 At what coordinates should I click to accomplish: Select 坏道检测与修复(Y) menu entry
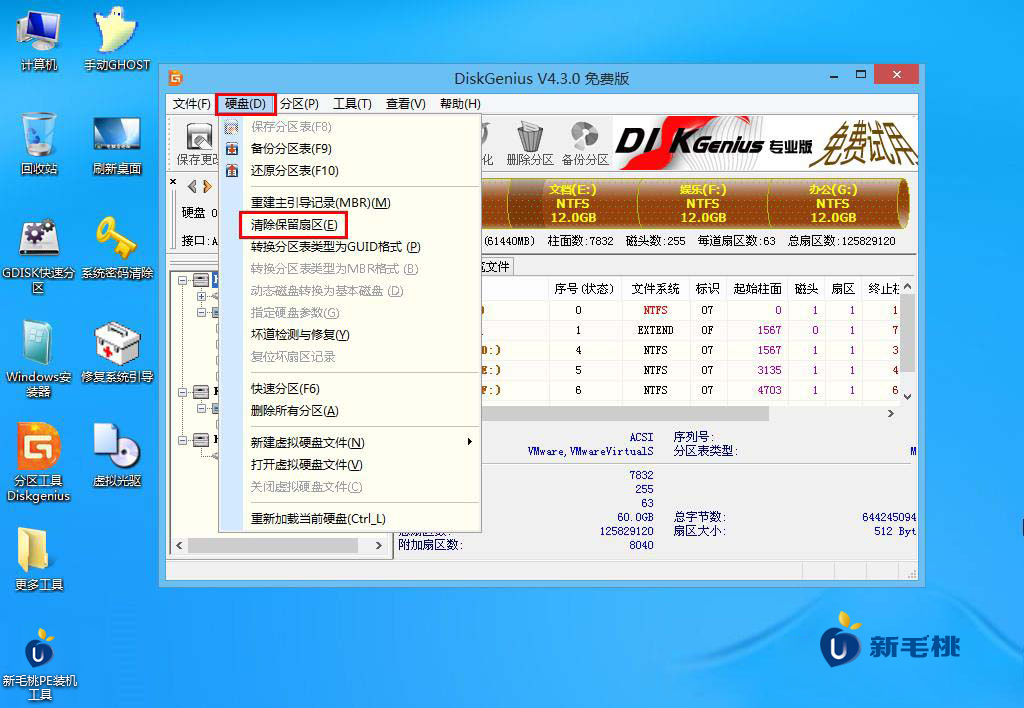pyautogui.click(x=350, y=334)
